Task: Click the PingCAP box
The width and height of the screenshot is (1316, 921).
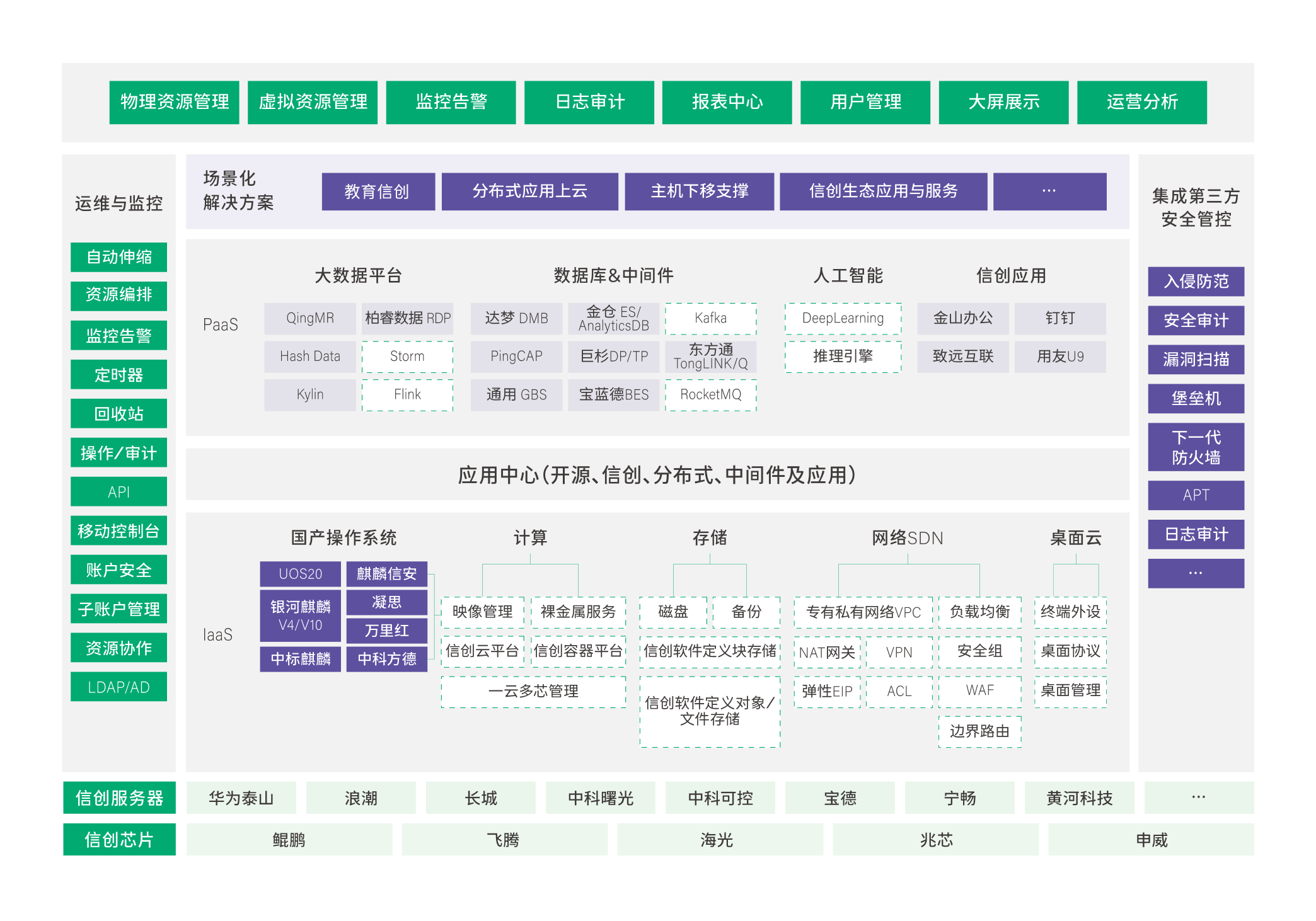Action: [516, 357]
